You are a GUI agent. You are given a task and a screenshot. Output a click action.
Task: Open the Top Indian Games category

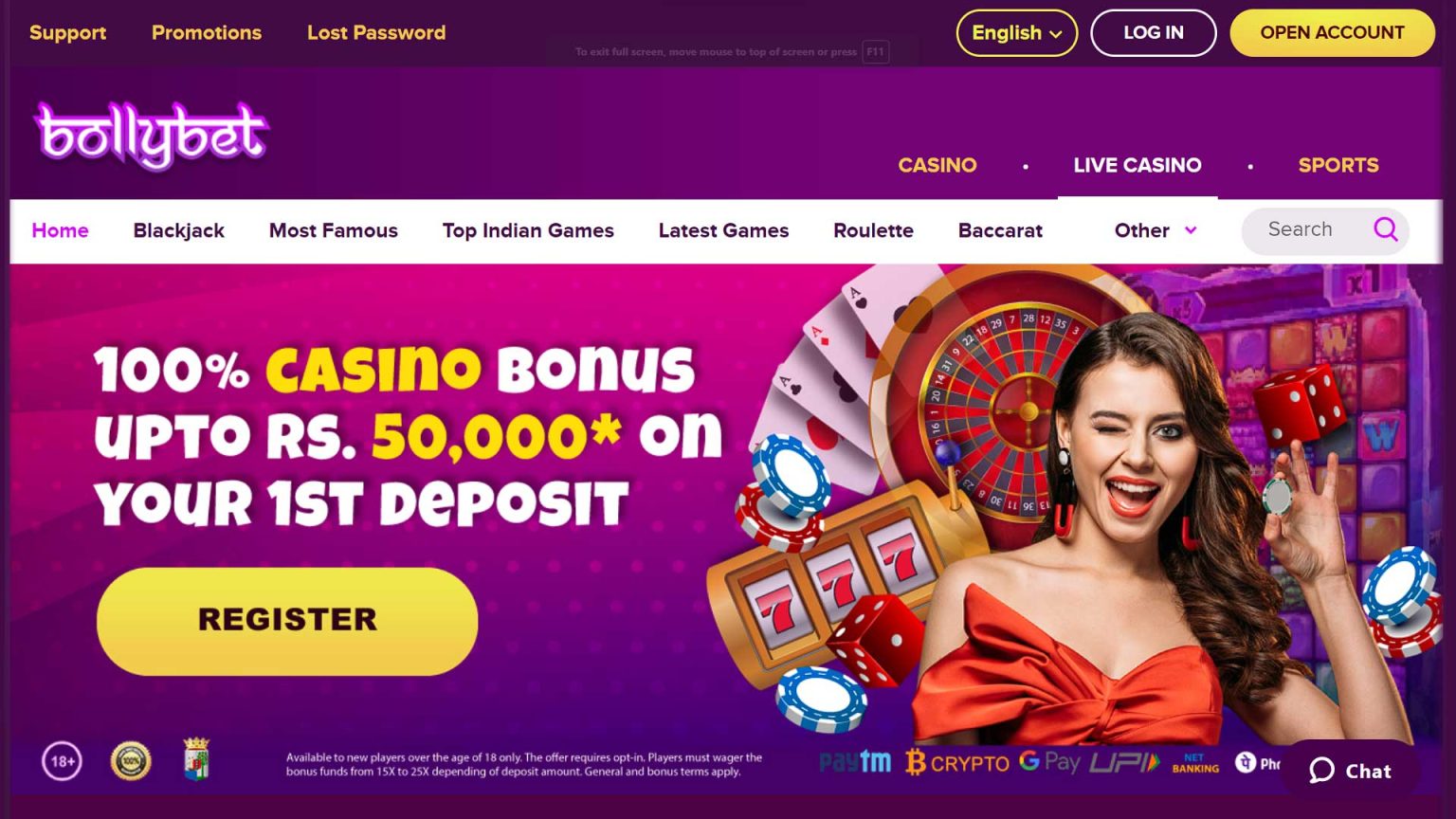tap(528, 230)
